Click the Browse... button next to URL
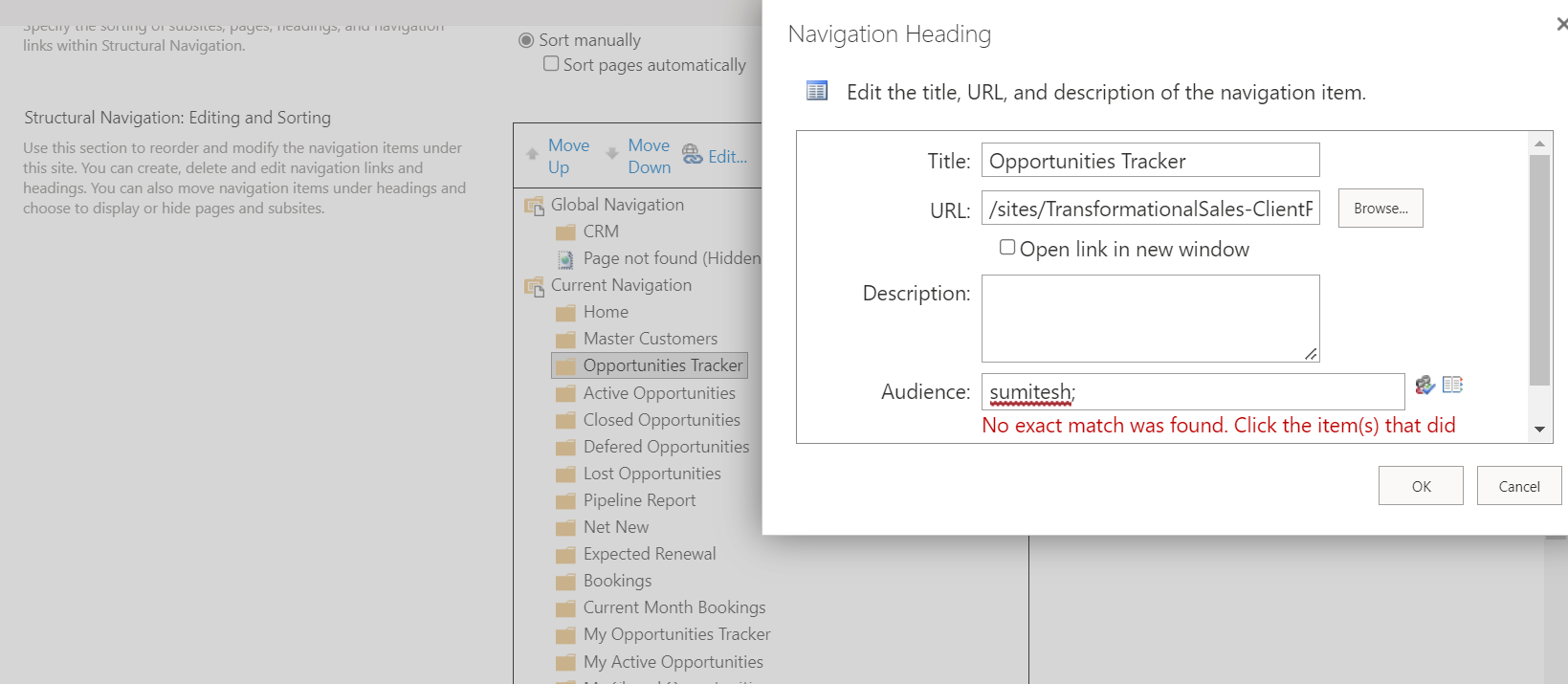Viewport: 1568px width, 684px height. pyautogui.click(x=1380, y=208)
